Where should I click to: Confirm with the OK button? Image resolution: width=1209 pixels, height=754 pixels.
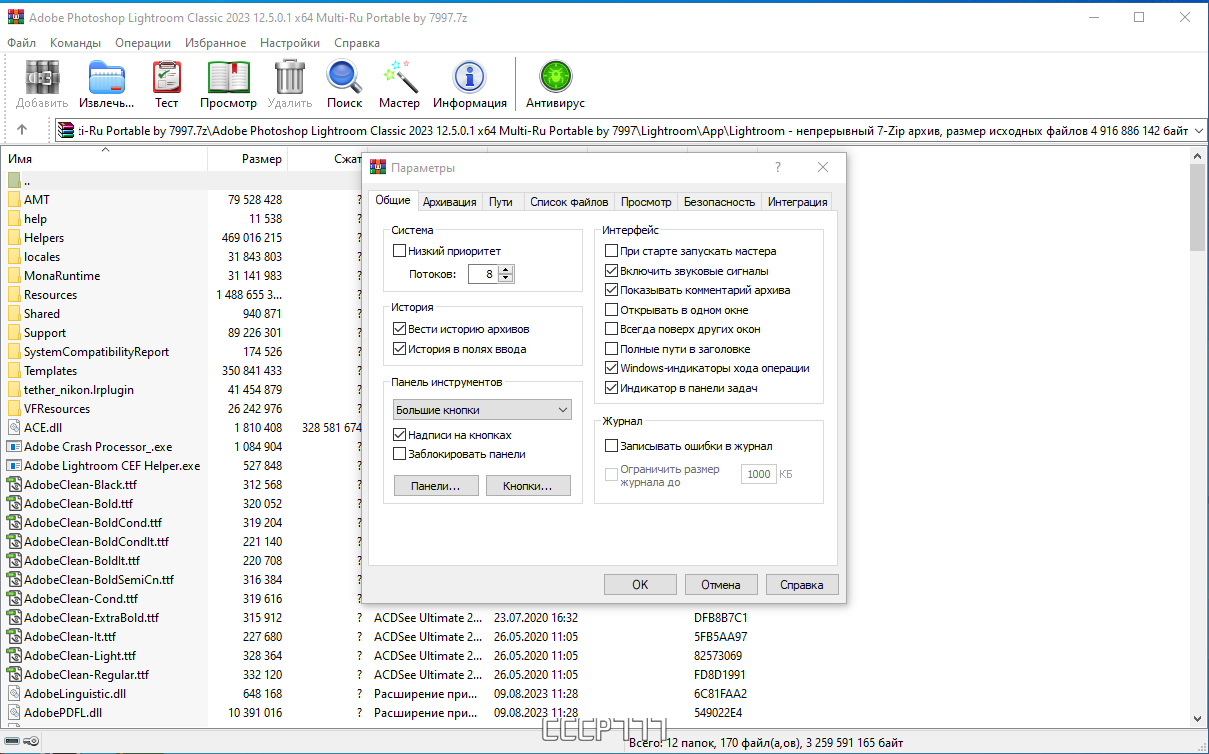pyautogui.click(x=640, y=585)
